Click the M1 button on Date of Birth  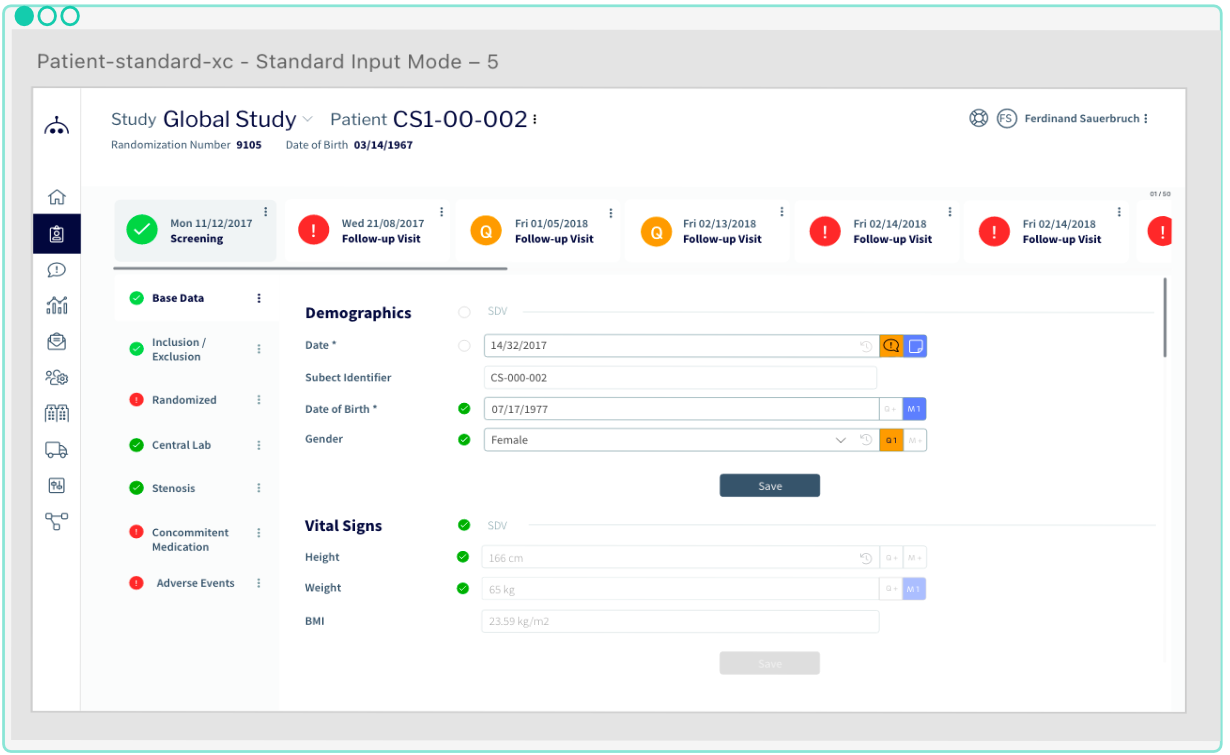point(914,409)
